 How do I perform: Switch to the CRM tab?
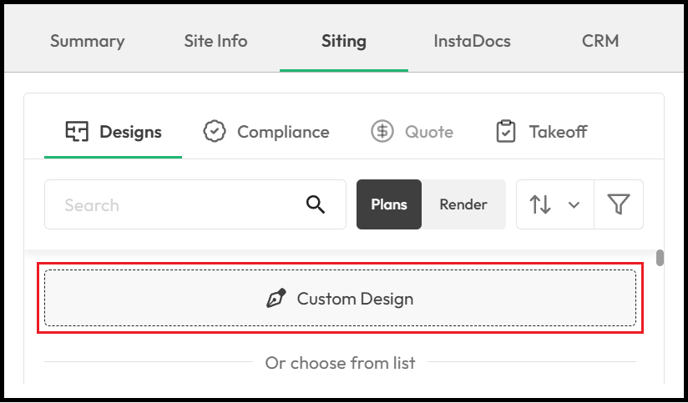(600, 41)
